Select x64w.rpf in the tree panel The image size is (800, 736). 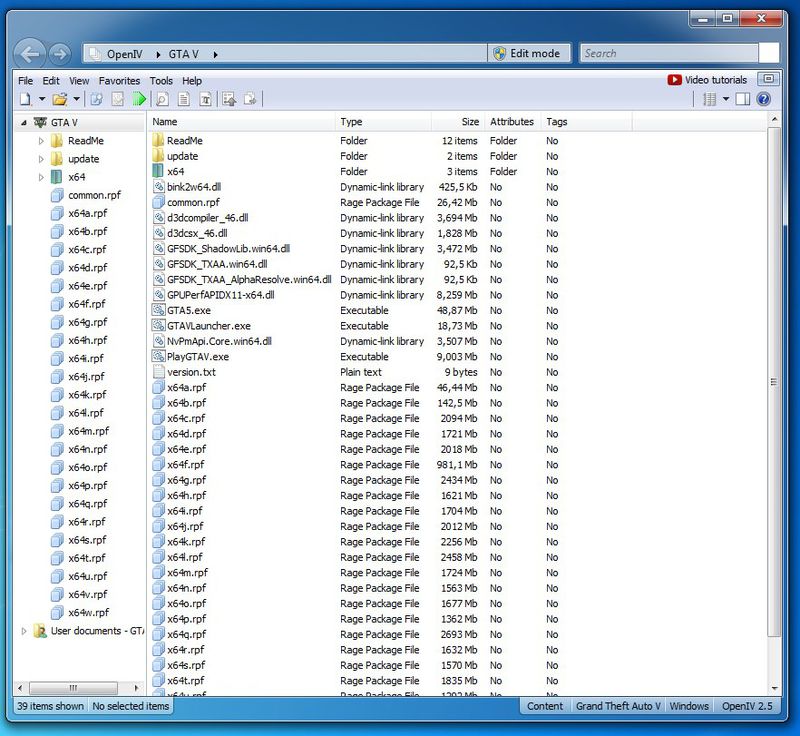point(88,613)
